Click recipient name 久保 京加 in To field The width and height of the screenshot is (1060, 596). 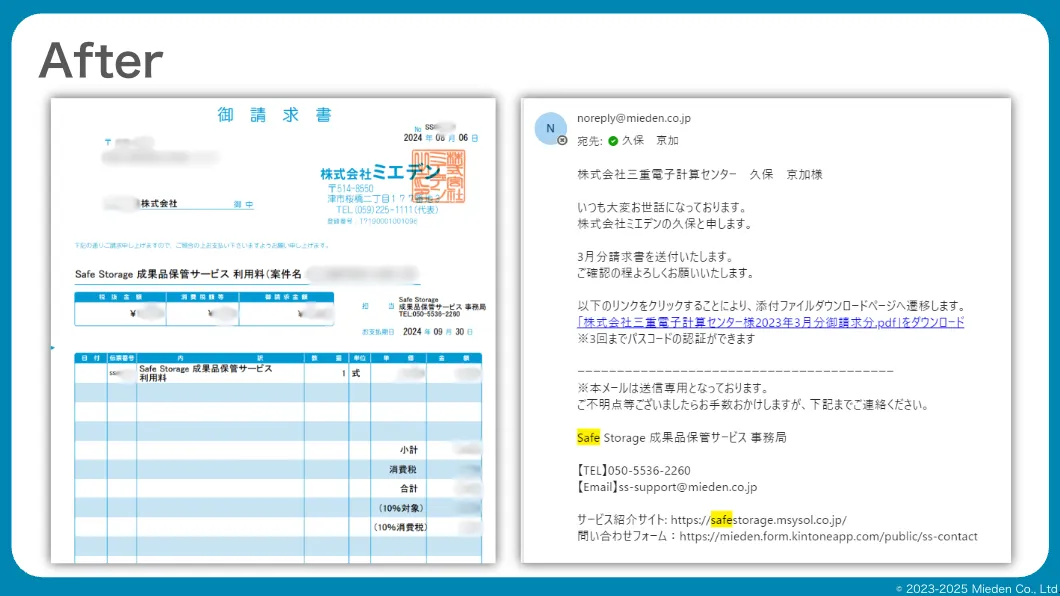pos(650,141)
